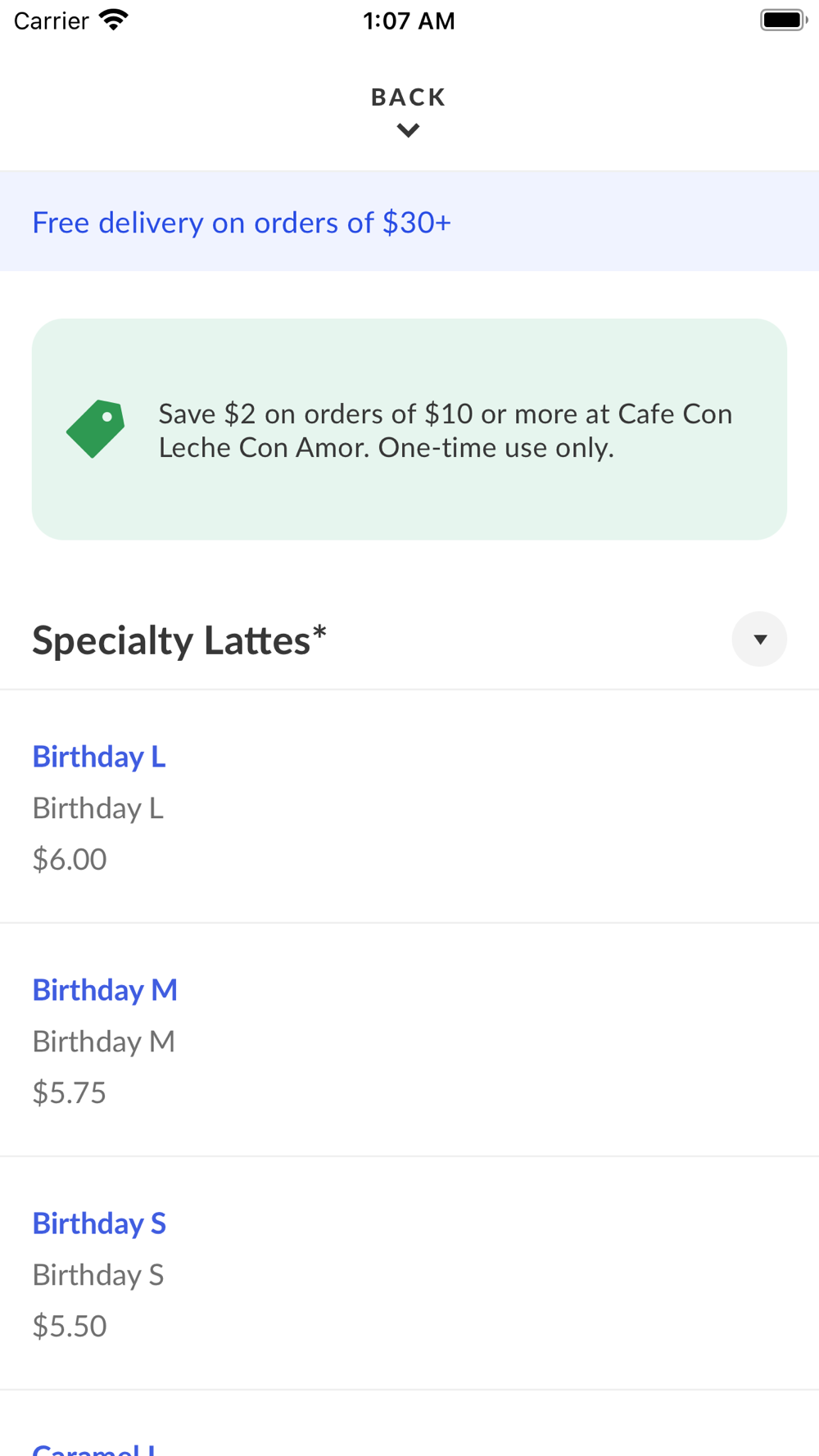Tap the green promo tag icon
This screenshot has height=1456, width=819.
[96, 428]
